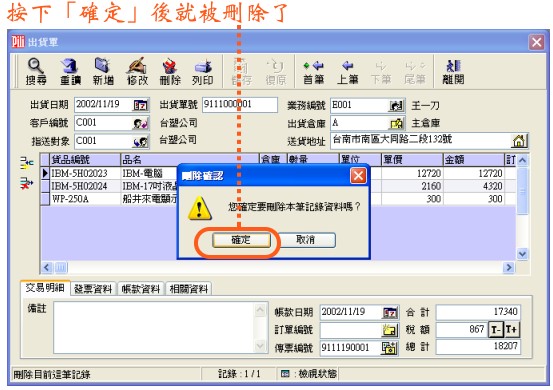Click the 單價 column header
The height and width of the screenshot is (390, 553).
[x=412, y=160]
